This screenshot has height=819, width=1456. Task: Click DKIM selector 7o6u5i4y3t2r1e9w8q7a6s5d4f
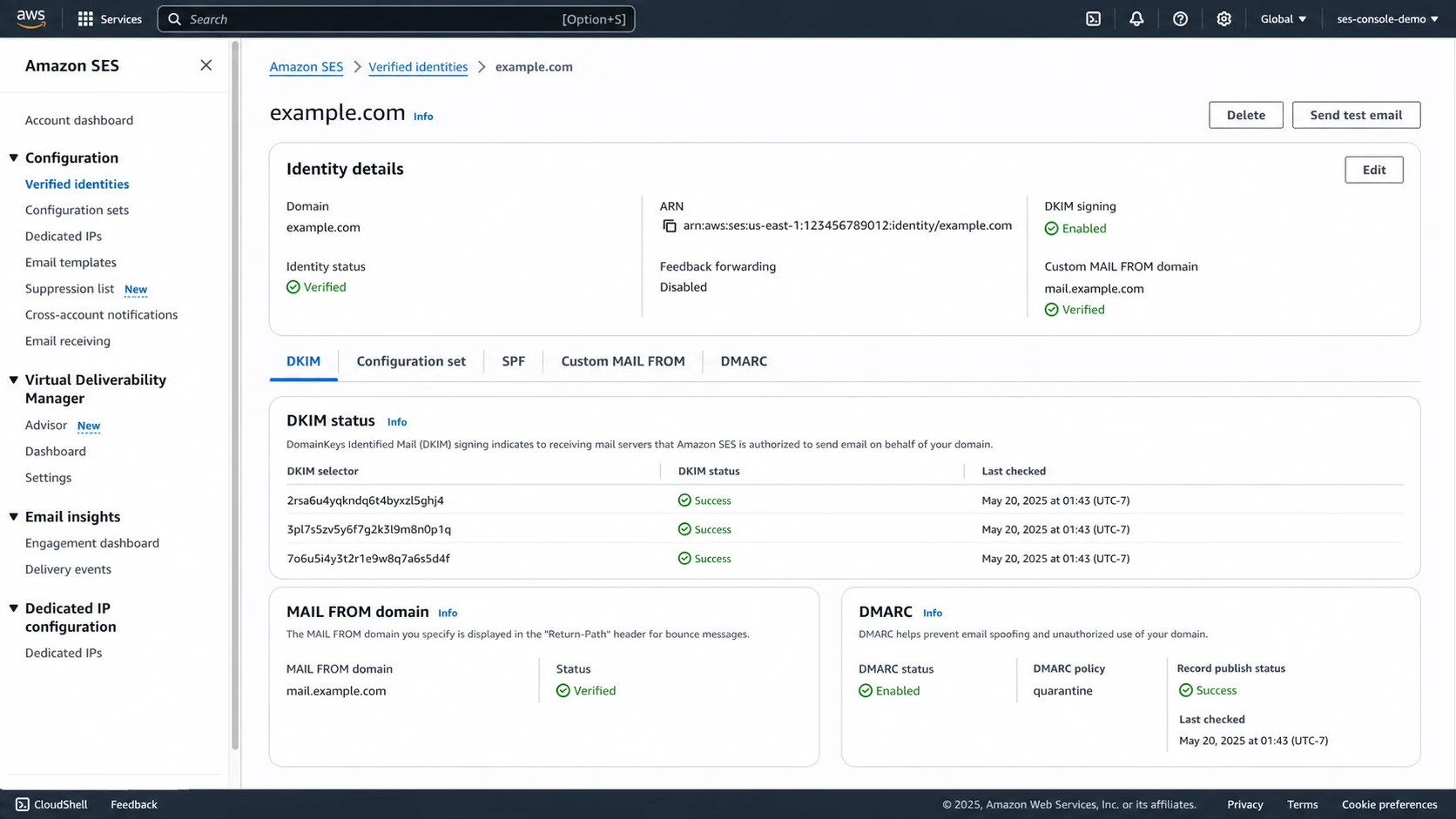[368, 559]
